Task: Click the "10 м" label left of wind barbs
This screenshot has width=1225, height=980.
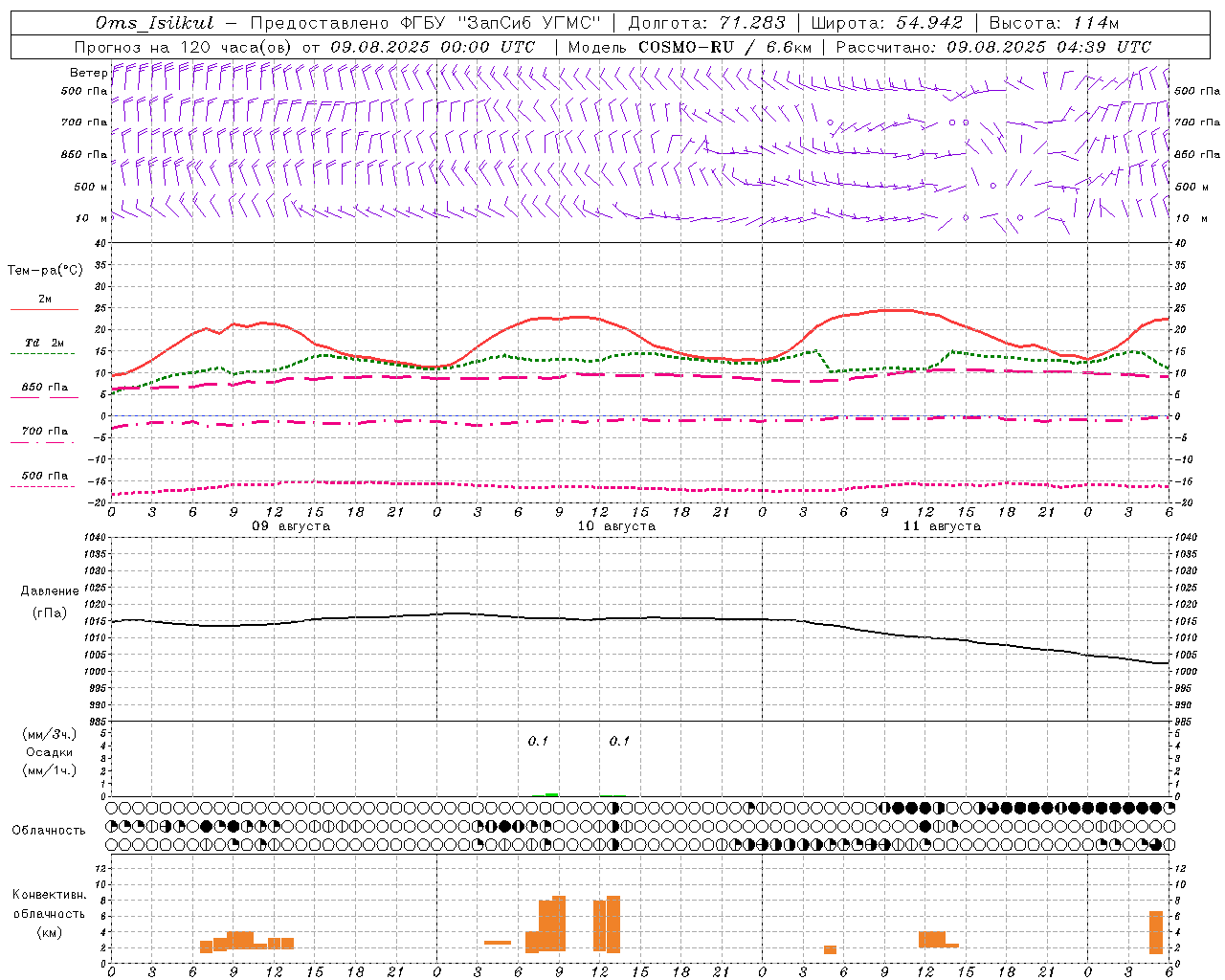Action: coord(92,218)
